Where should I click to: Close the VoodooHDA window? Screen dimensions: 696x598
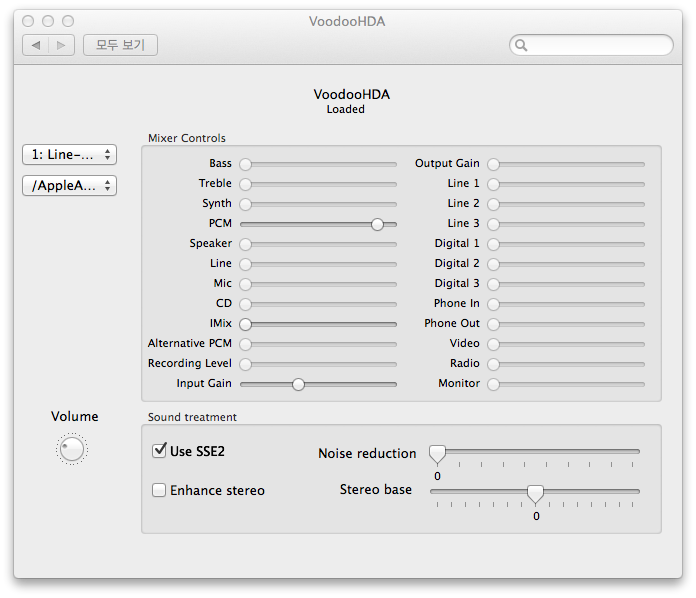tap(28, 21)
